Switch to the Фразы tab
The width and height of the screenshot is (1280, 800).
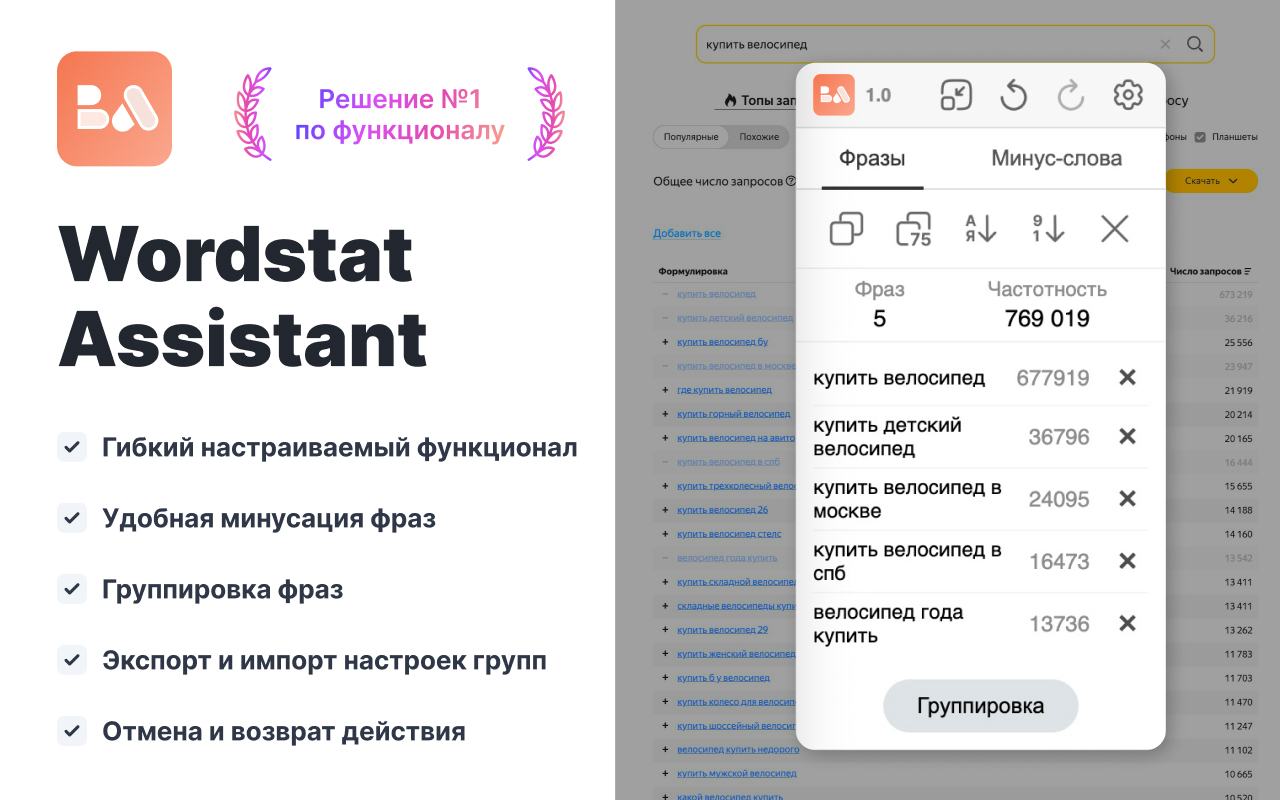pos(872,158)
